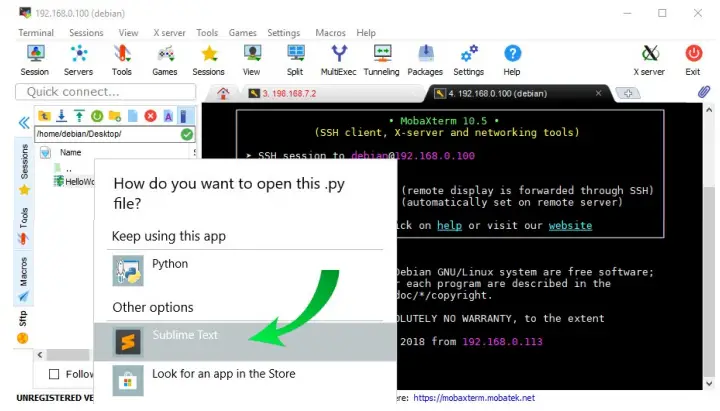Screen dimensions: 720x411
Task: Open the Packages toolbar icon
Action: [x=425, y=60]
